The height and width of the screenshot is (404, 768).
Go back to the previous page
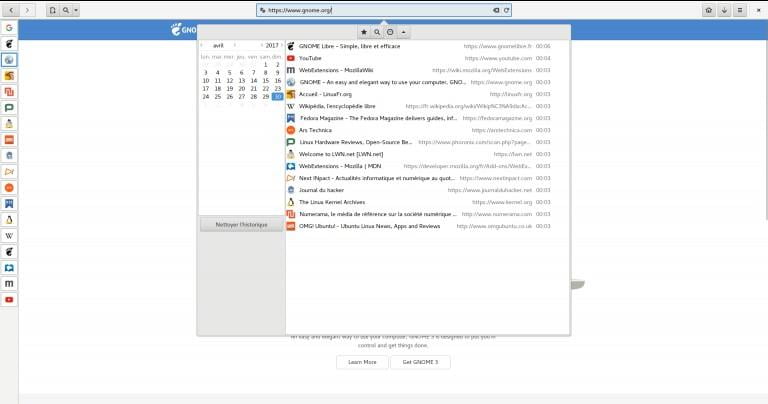(11, 10)
